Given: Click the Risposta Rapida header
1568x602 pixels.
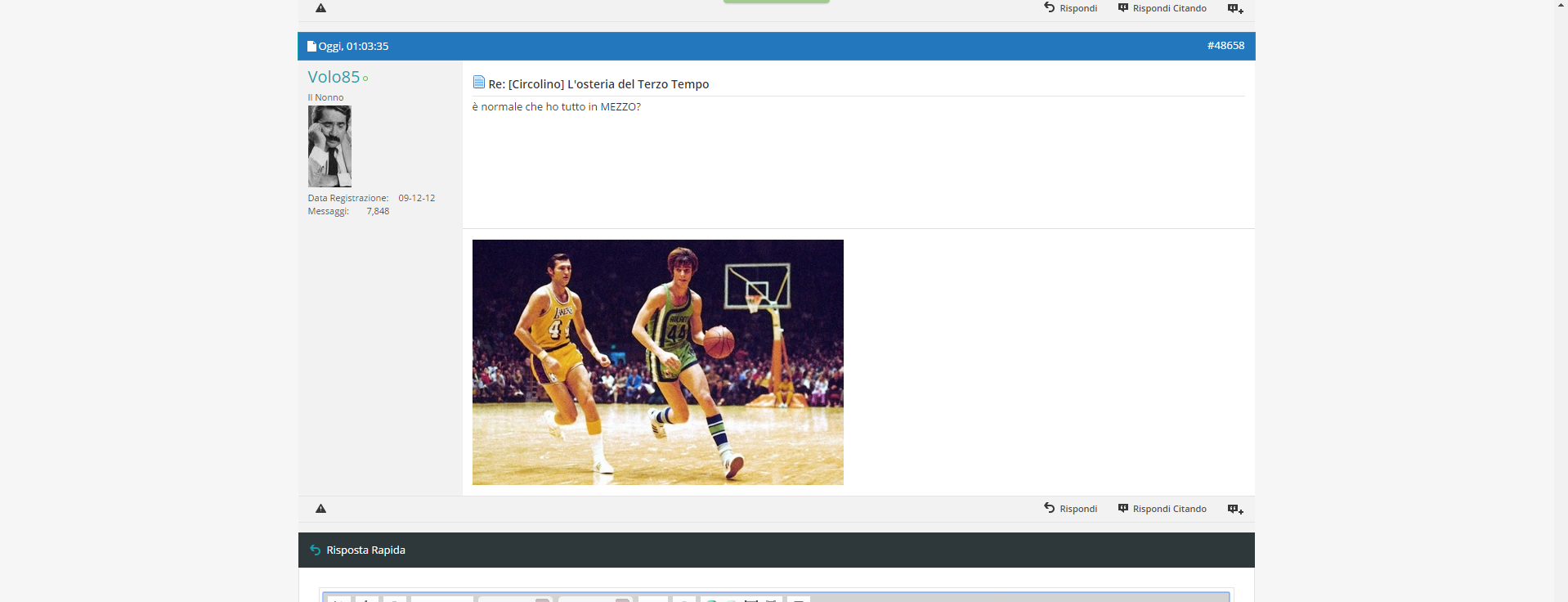Looking at the screenshot, I should tap(776, 550).
